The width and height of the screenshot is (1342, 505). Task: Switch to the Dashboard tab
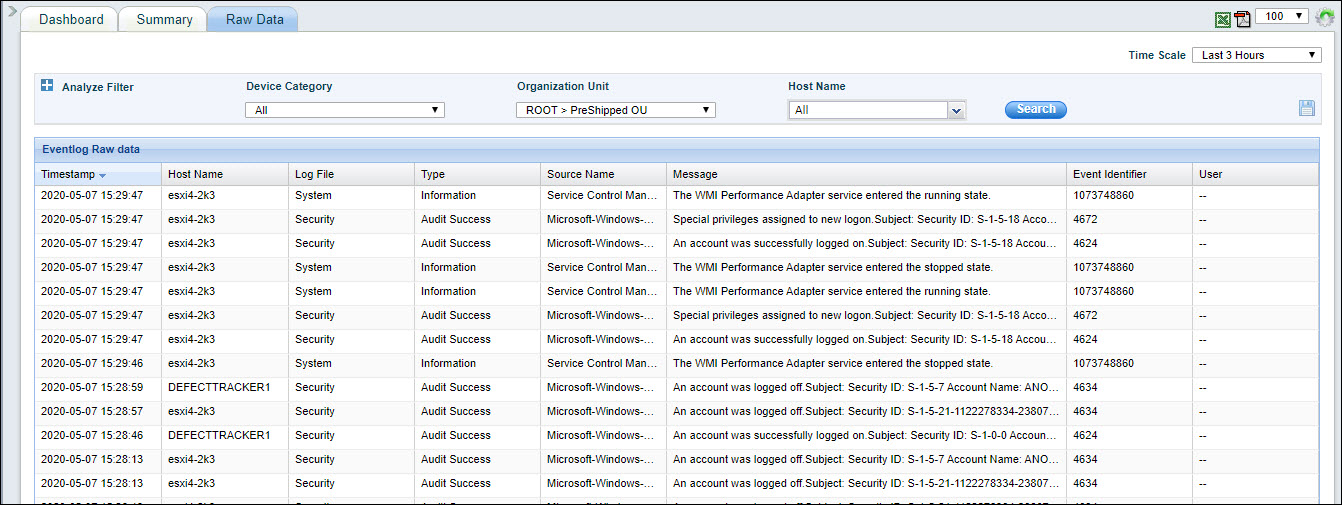point(71,20)
